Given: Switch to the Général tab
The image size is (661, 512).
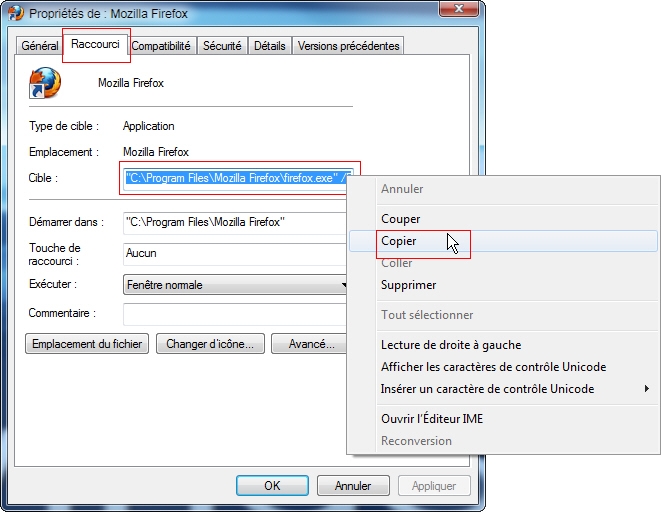Looking at the screenshot, I should 40,46.
